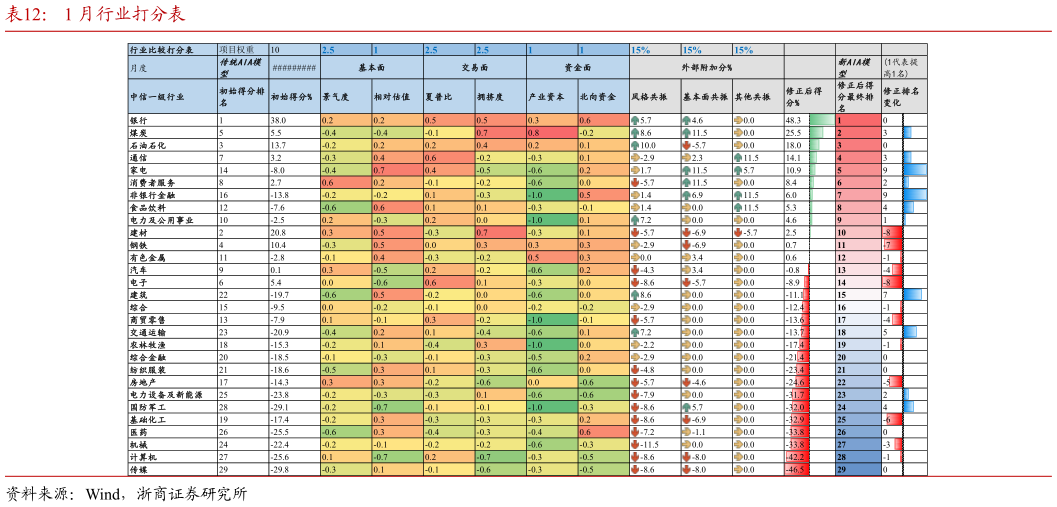Select the 交易面 group header
The image size is (1057, 507).
(x=474, y=67)
